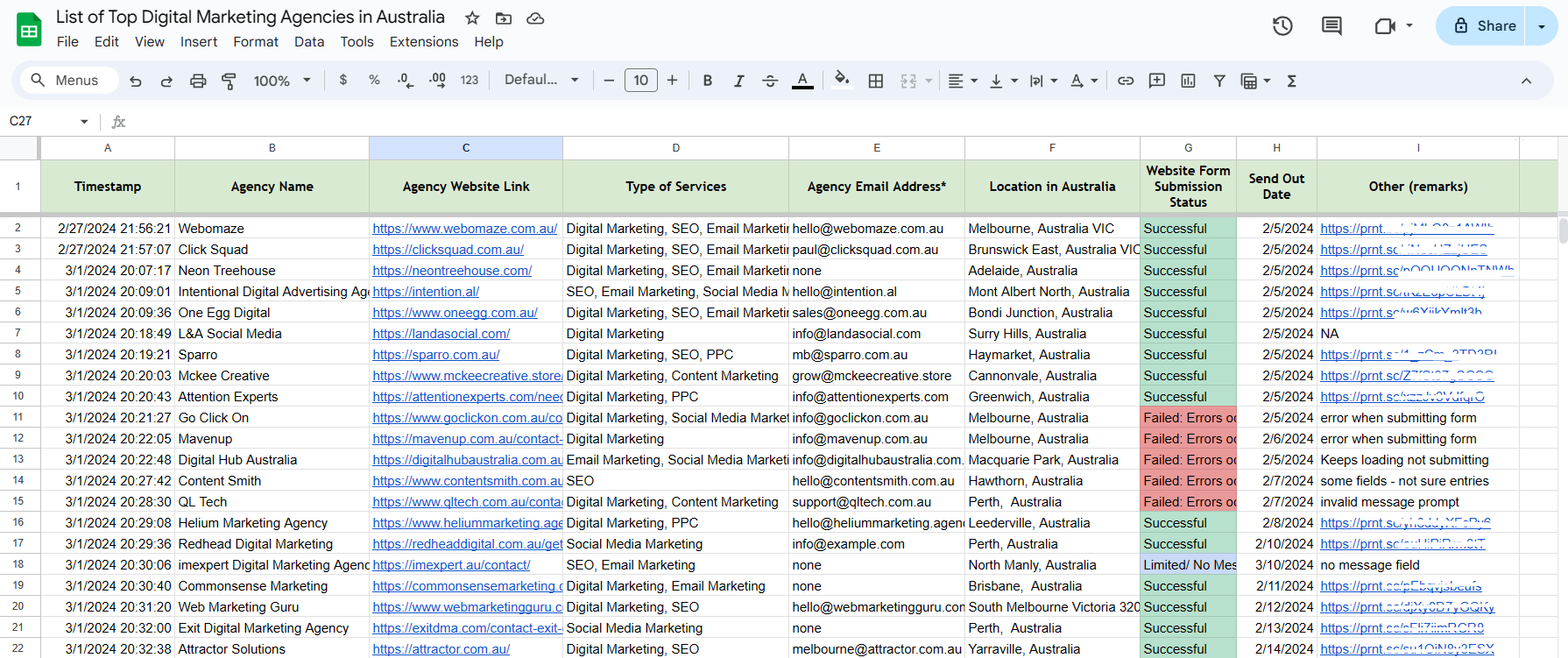Open the Google Sheets home icon
This screenshot has height=658, width=1568.
29,30
